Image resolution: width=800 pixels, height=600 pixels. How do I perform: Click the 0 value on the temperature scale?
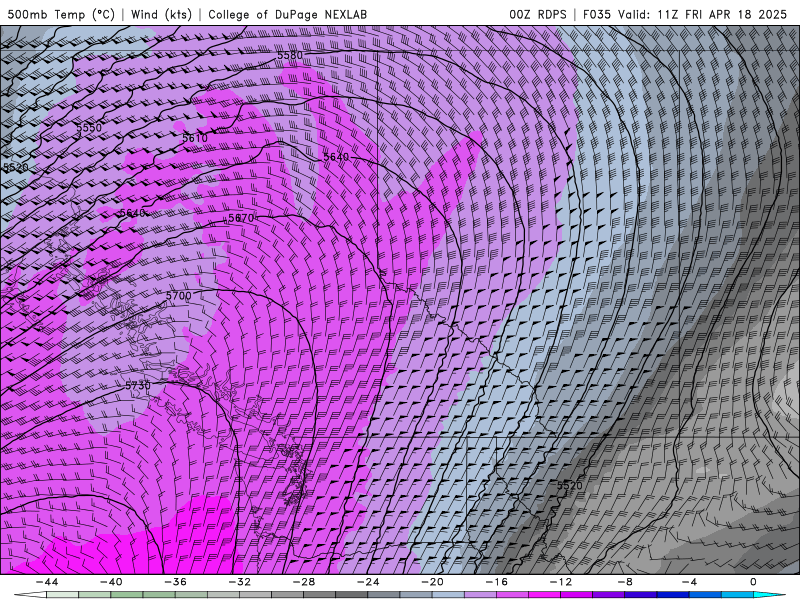click(x=753, y=582)
